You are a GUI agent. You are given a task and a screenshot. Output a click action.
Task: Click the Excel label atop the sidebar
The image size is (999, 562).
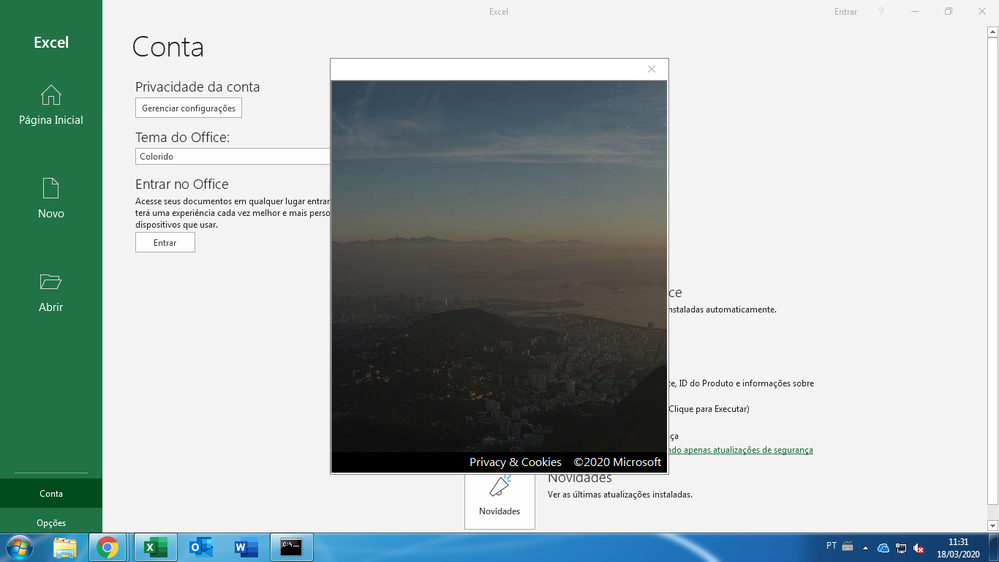click(x=51, y=42)
